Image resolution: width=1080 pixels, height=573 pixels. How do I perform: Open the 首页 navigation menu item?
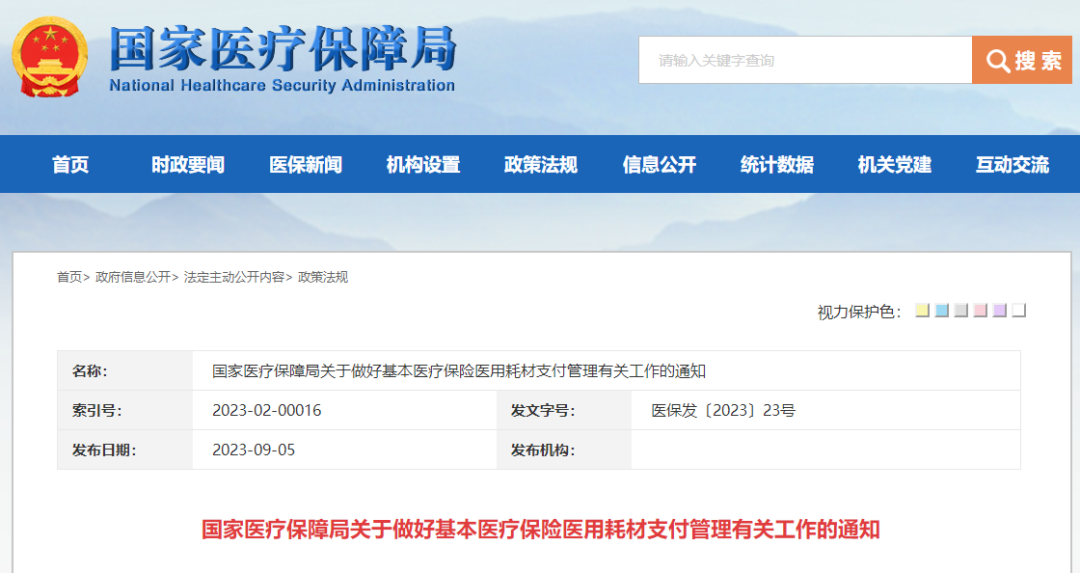70,165
